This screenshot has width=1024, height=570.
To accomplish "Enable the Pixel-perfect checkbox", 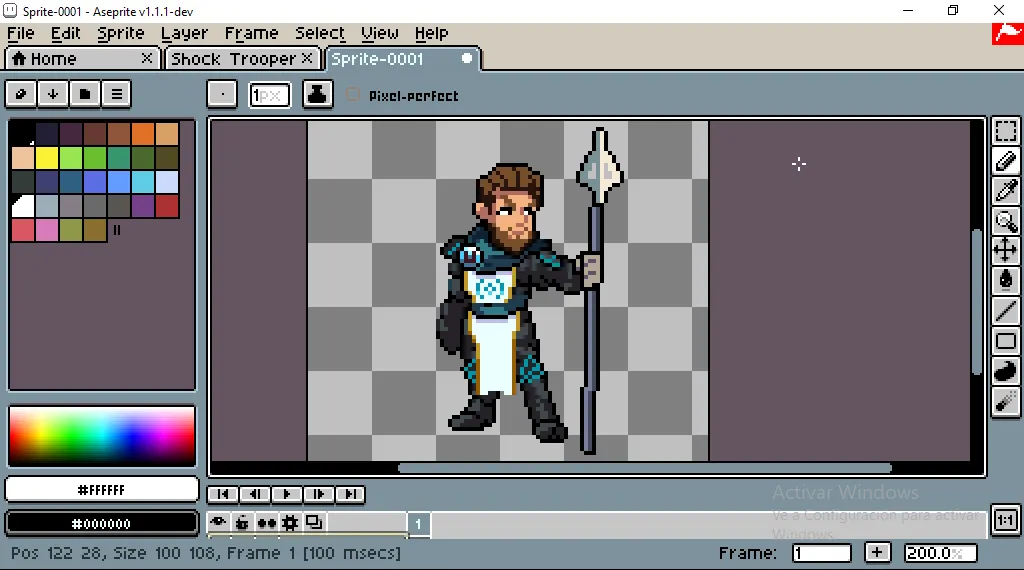I will tap(353, 95).
